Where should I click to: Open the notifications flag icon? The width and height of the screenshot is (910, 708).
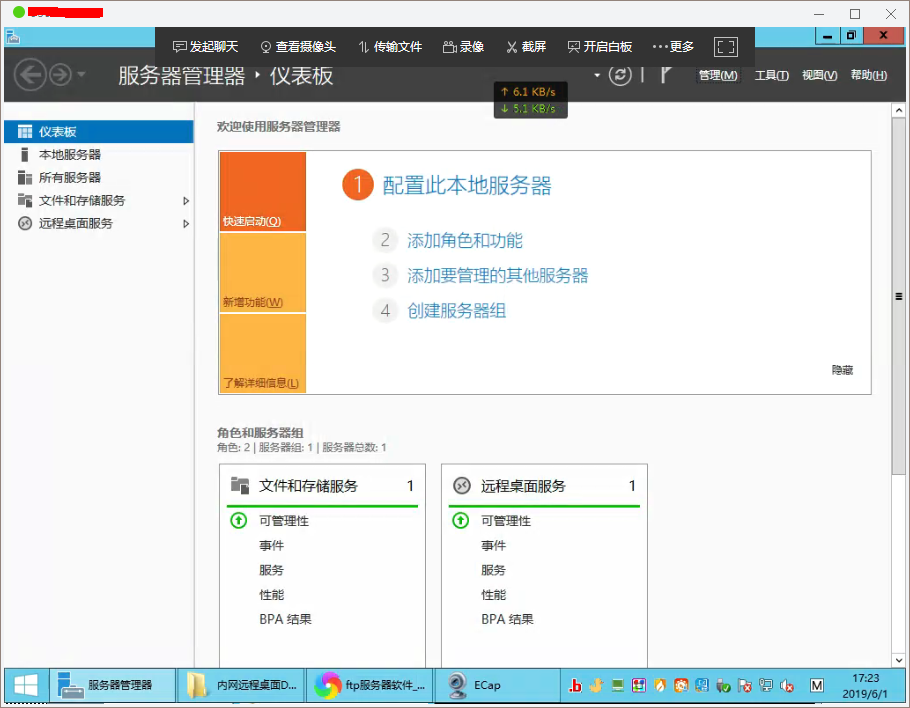point(665,76)
